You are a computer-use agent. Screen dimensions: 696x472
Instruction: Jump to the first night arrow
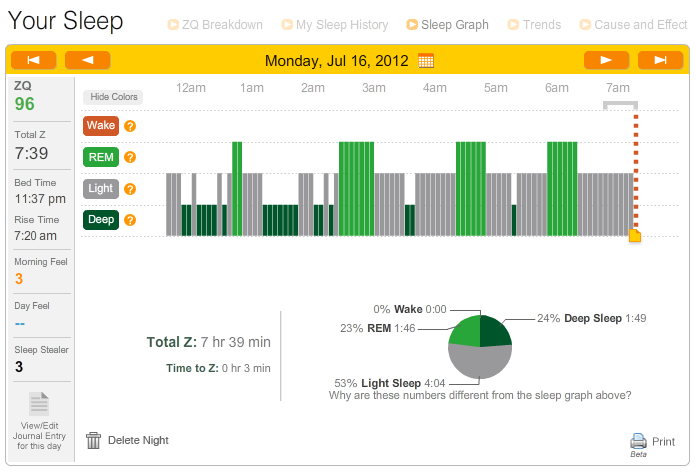(x=33, y=60)
